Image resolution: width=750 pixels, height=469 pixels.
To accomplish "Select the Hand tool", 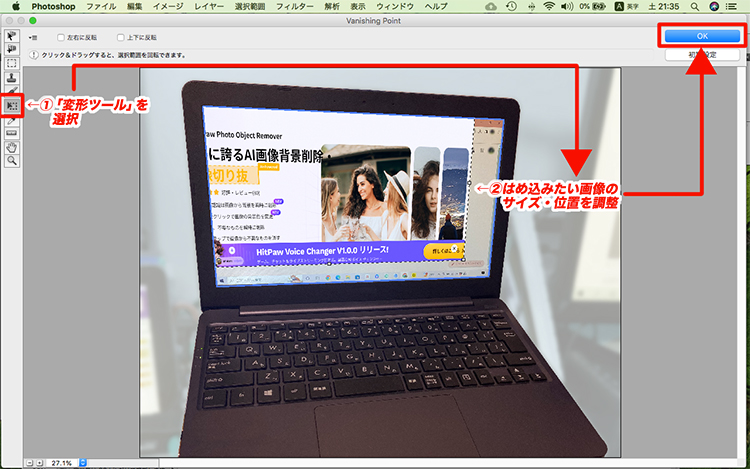I will [x=11, y=147].
